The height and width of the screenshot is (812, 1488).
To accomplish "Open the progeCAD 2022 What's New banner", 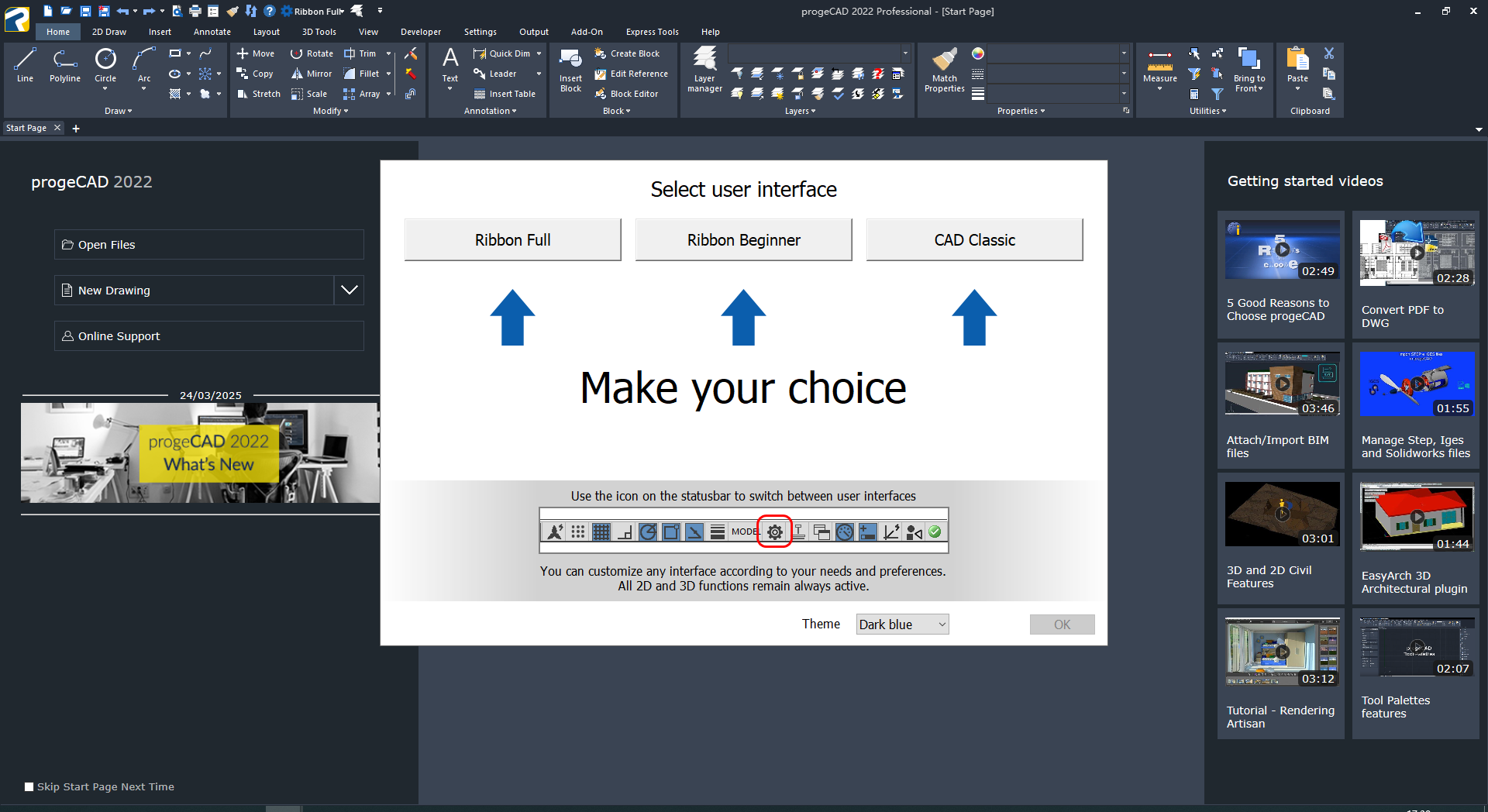I will [x=200, y=452].
